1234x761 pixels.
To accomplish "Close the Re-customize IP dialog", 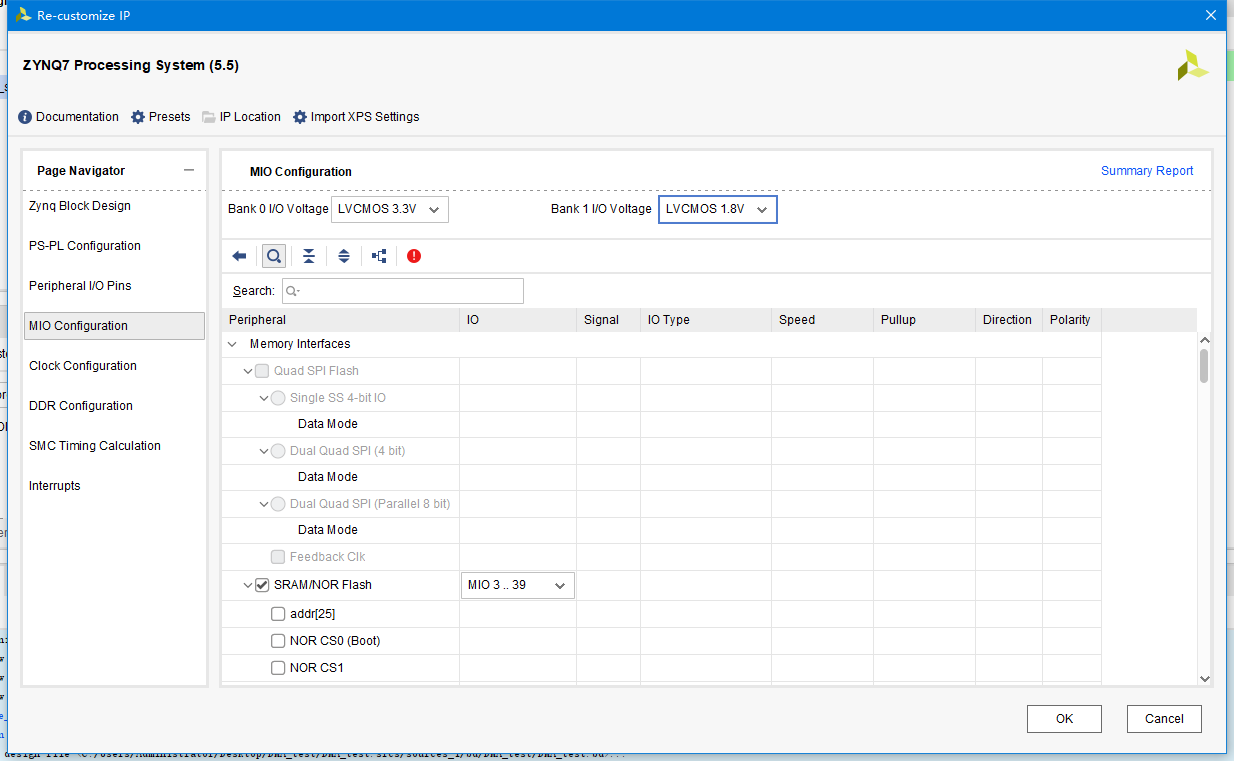I will (x=1211, y=15).
